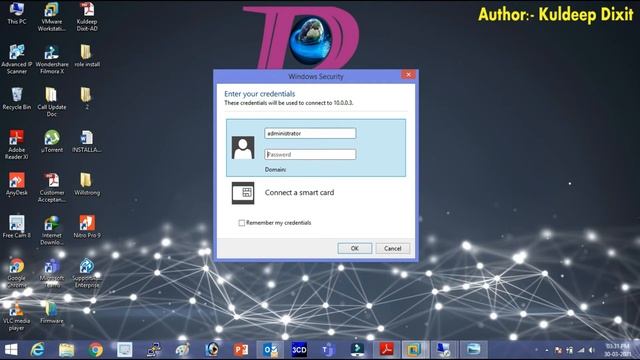640x360 pixels.
Task: Open the uTorrent desktop shortcut
Action: tap(52, 142)
